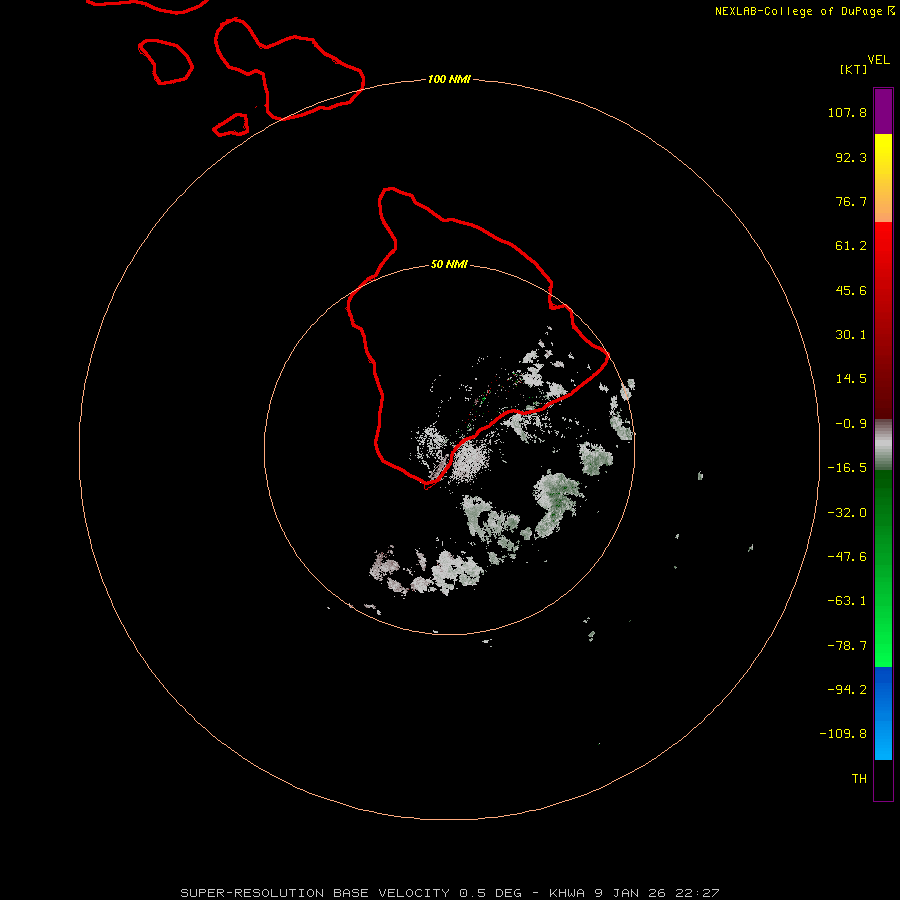Click the Super-Resolution Base Velocity caption at bottom
900x900 pixels.
449,893
